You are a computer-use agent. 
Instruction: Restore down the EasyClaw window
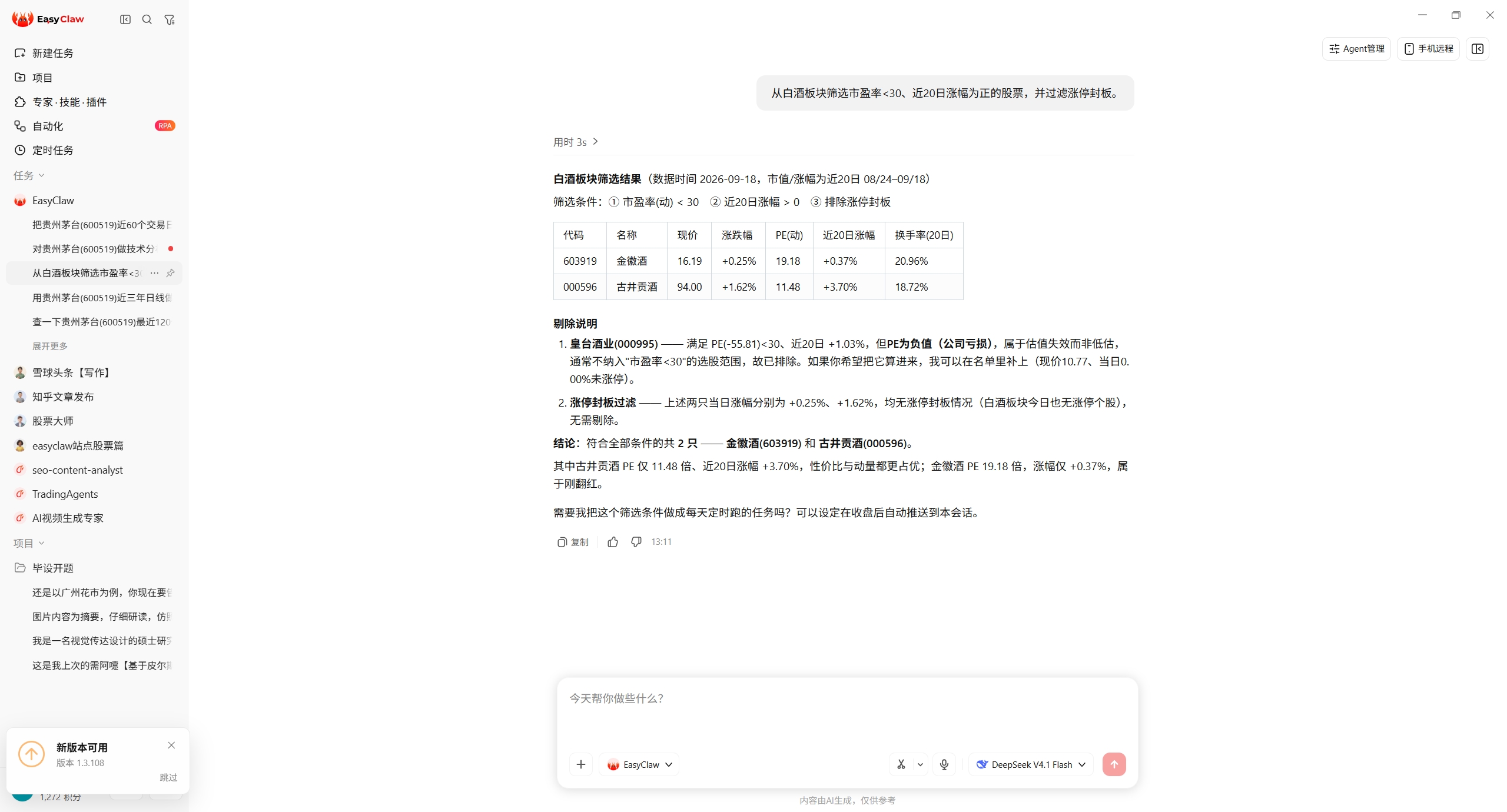(x=1456, y=15)
